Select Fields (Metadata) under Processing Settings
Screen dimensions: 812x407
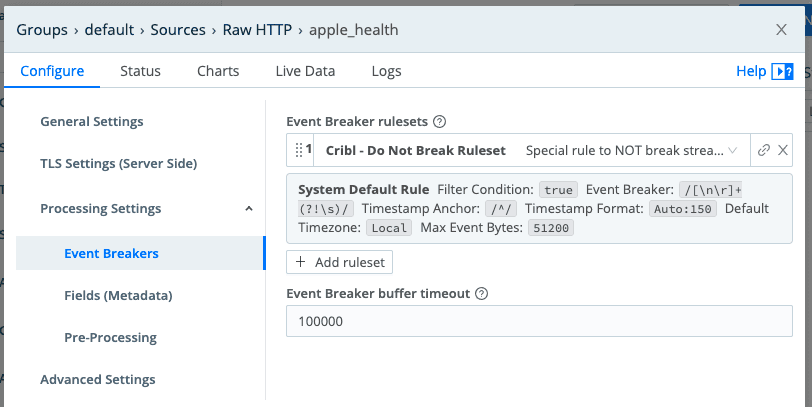coord(118,296)
